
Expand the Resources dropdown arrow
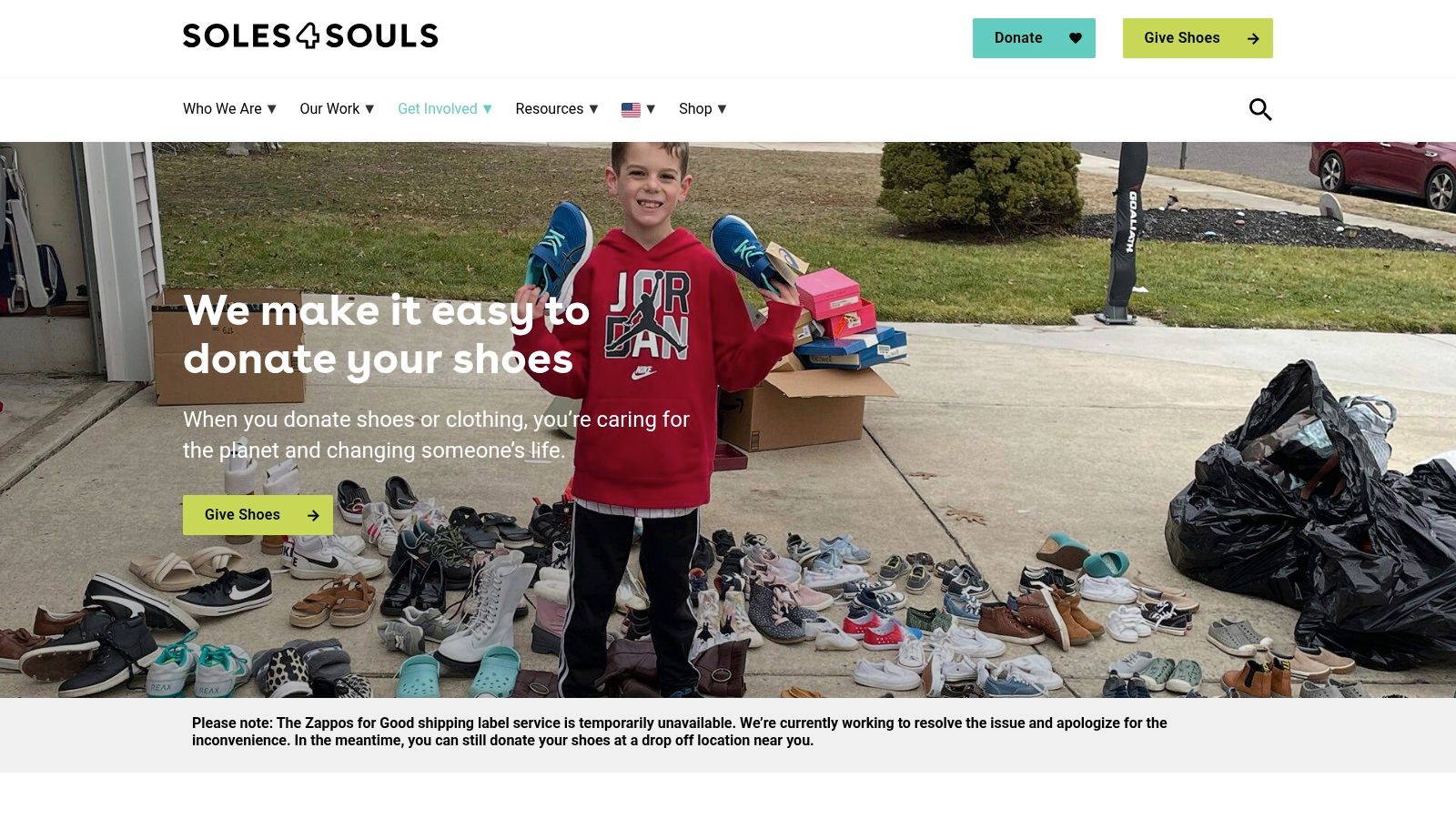coord(593,109)
